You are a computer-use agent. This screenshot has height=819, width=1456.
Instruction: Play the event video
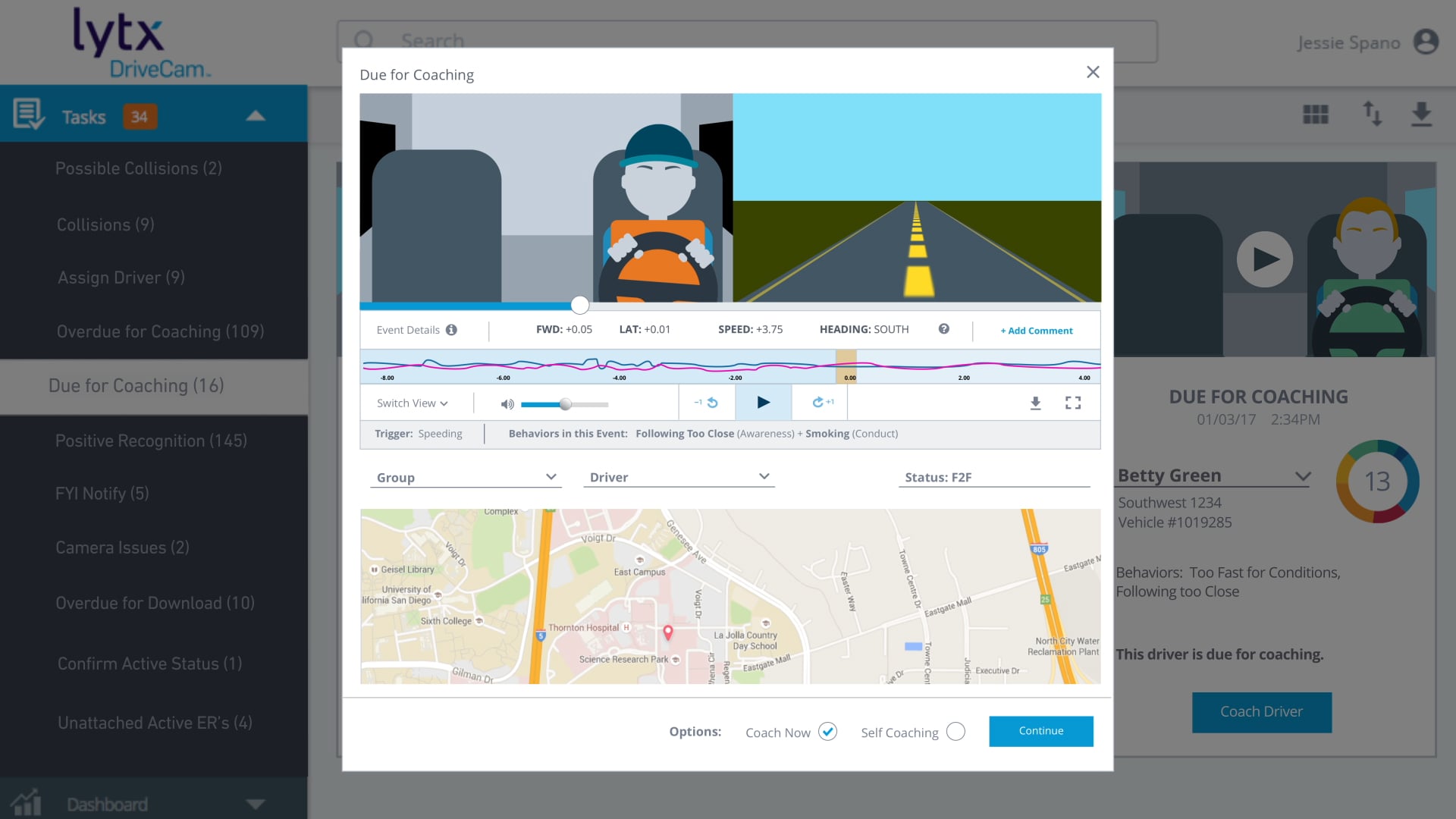click(x=763, y=403)
